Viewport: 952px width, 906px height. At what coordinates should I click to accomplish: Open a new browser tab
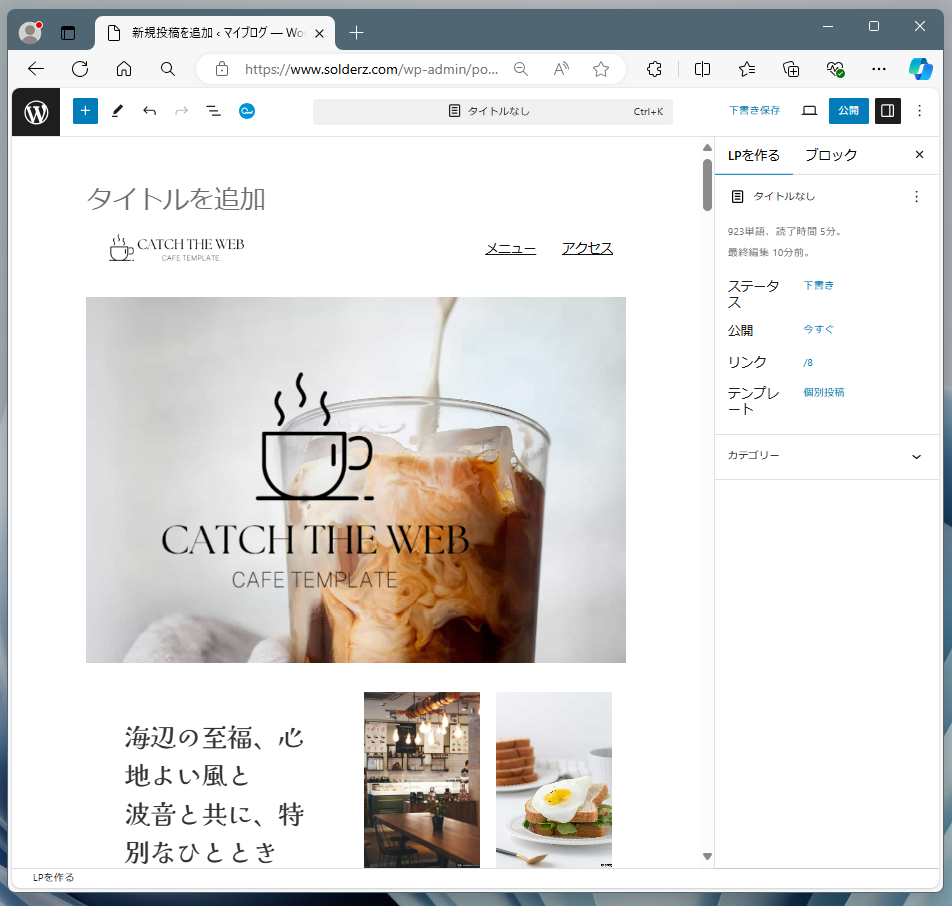click(x=356, y=33)
